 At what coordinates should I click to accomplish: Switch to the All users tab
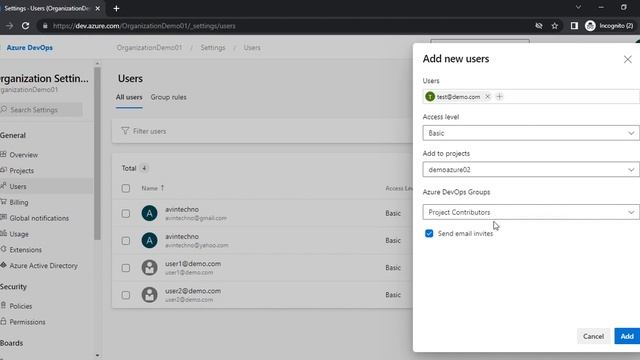[x=129, y=97]
